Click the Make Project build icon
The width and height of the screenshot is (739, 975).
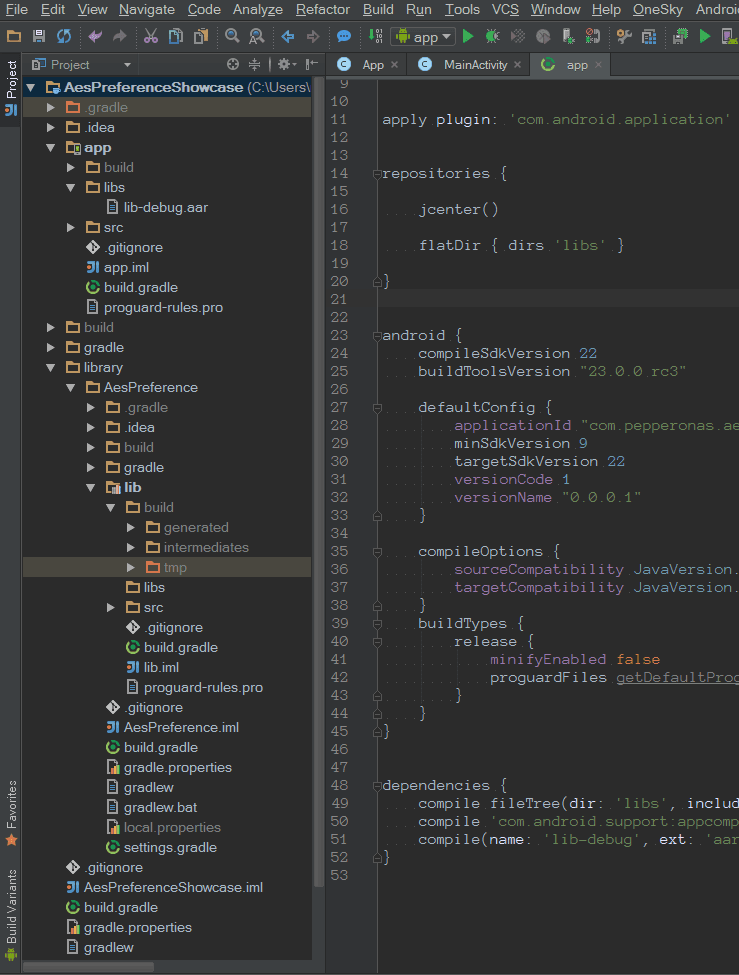(375, 36)
